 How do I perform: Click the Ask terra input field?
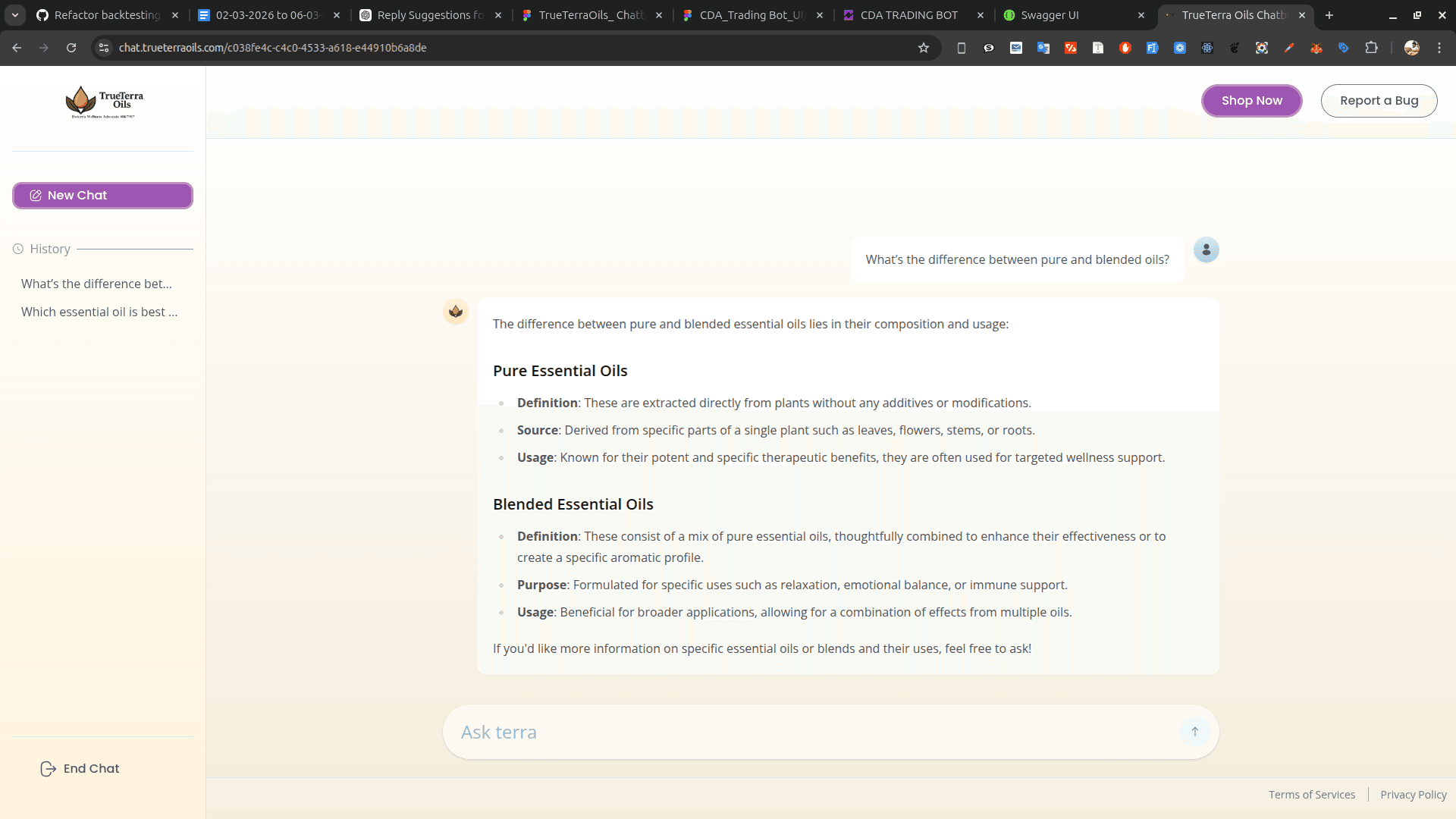pos(758,732)
